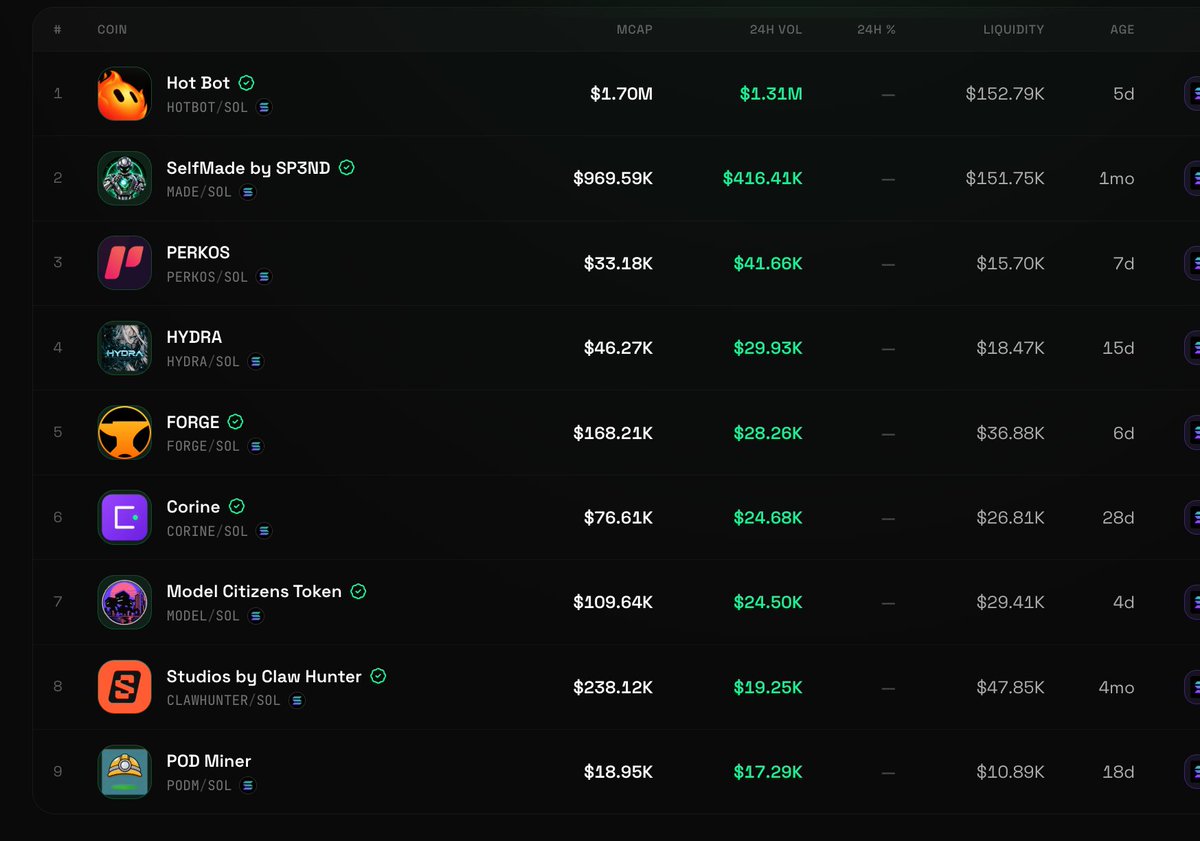Viewport: 1200px width, 841px height.
Task: Click the CLAWHUNTER/SOL pair label
Action: [223, 701]
